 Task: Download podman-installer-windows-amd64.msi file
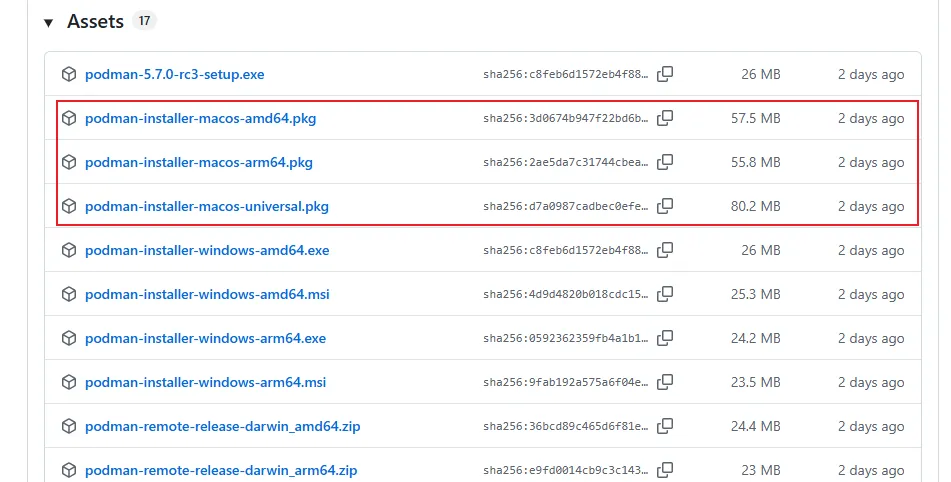tap(206, 294)
